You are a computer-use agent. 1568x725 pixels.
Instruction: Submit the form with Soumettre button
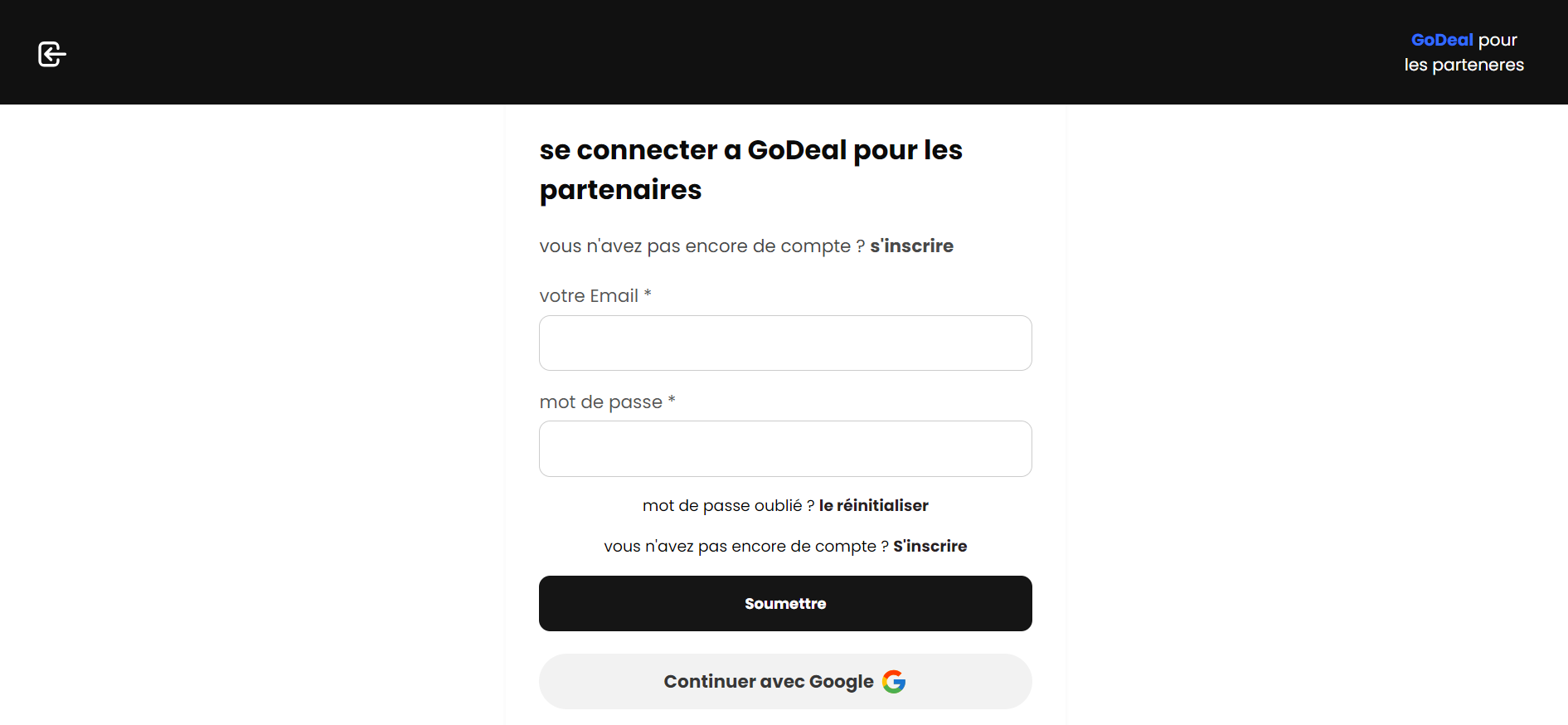785,603
